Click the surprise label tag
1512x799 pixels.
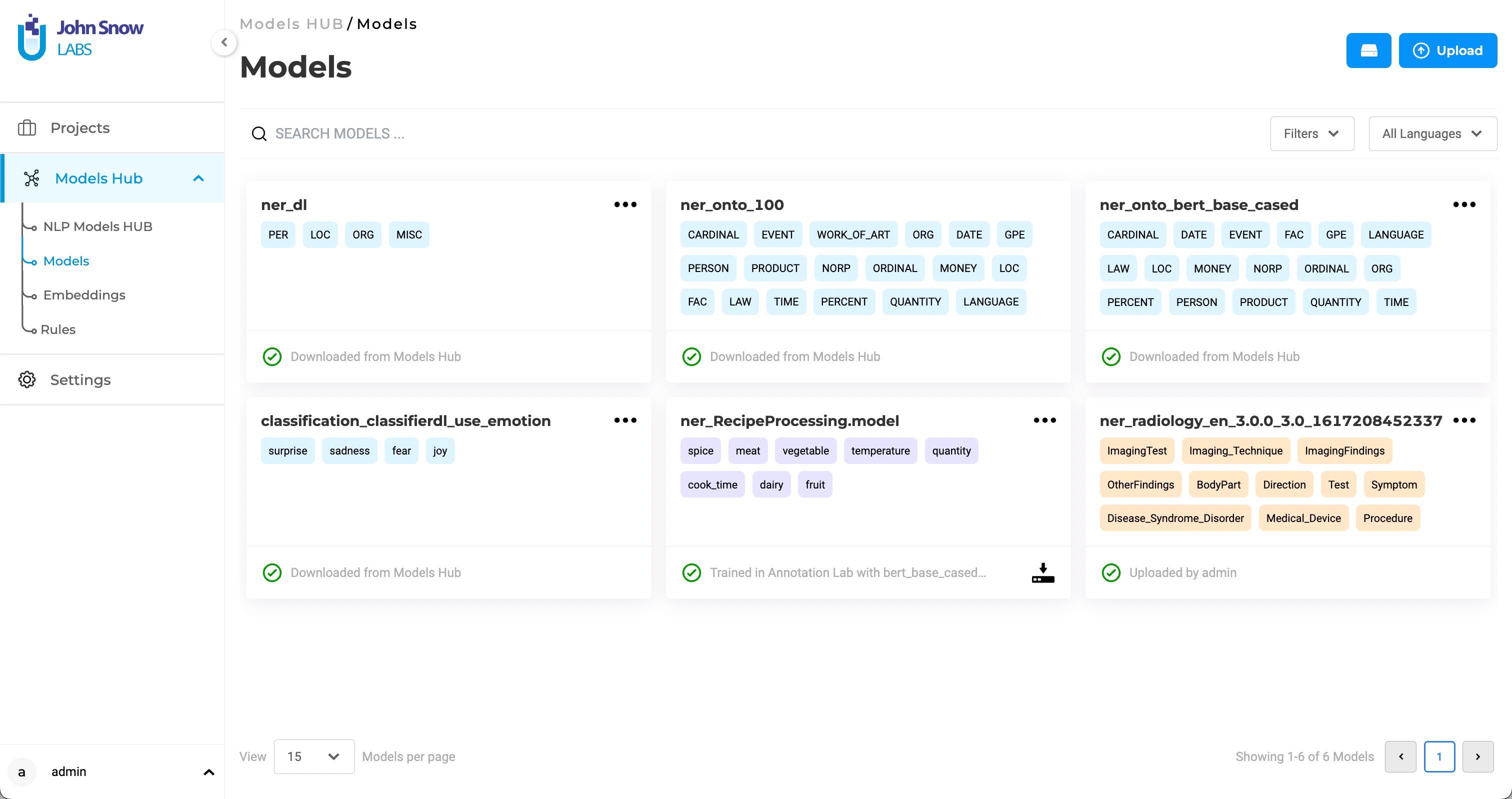click(287, 451)
